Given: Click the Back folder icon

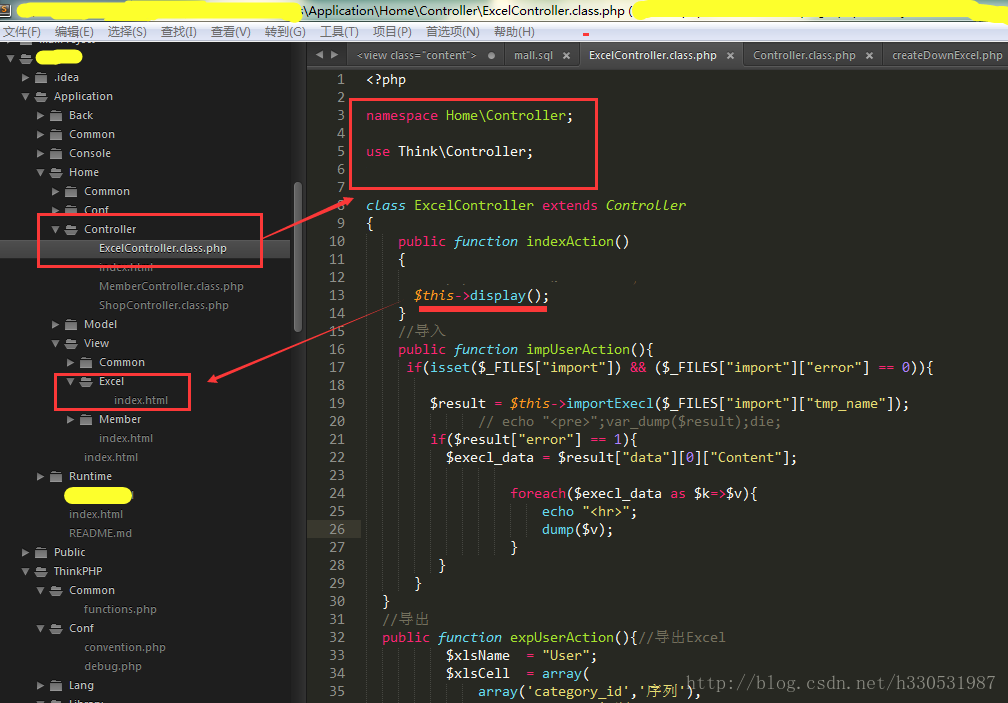Looking at the screenshot, I should [x=56, y=115].
